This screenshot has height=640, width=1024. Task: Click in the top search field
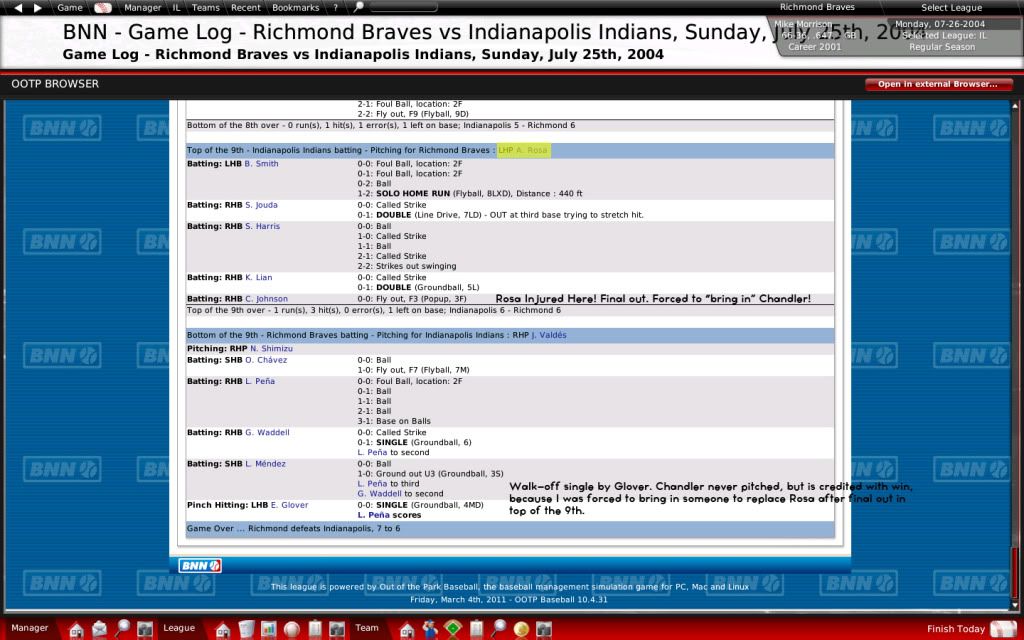[x=400, y=7]
